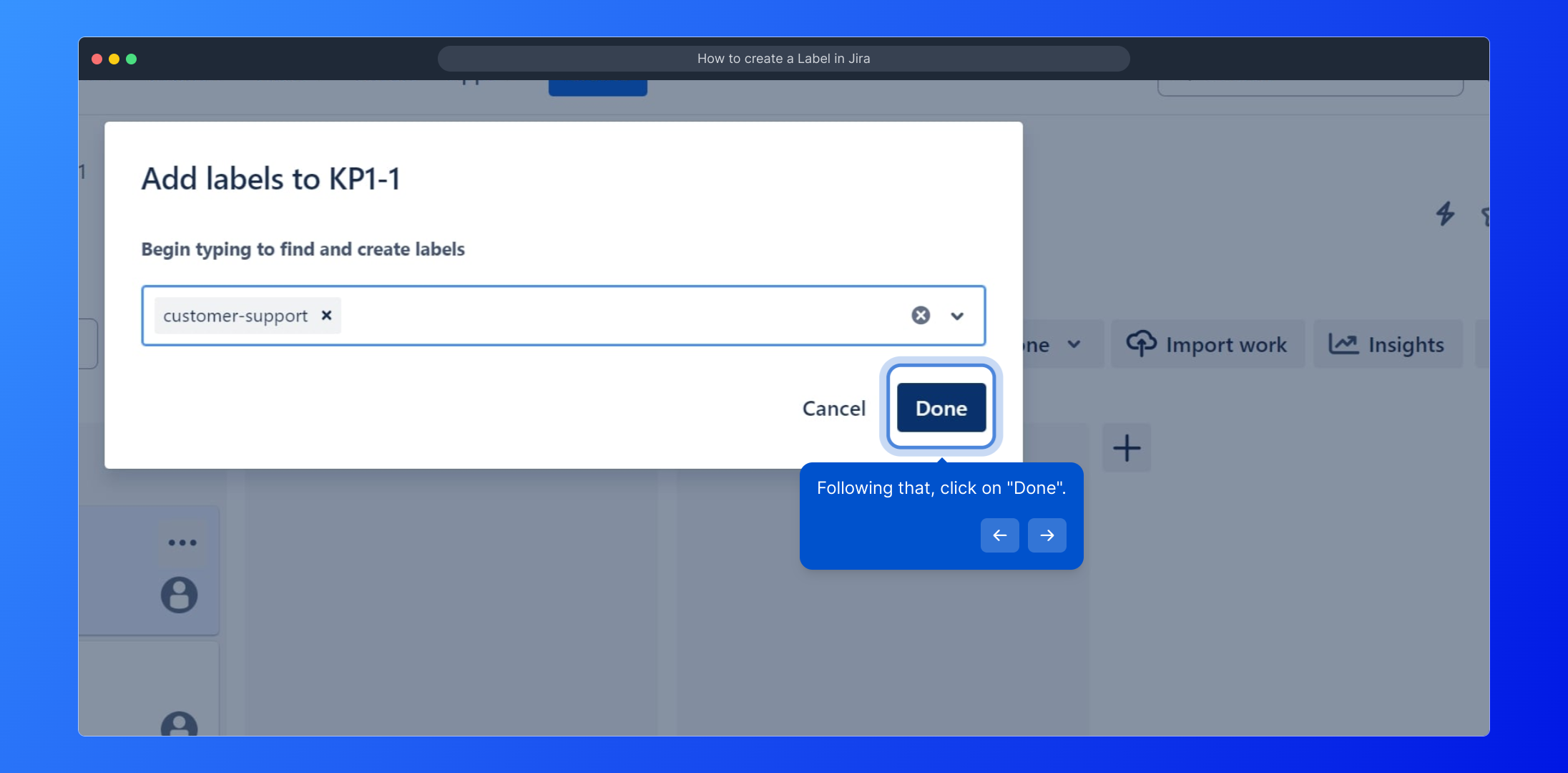Viewport: 1568px width, 773px height.
Task: Remove the customer-support label chip
Action: 326,316
